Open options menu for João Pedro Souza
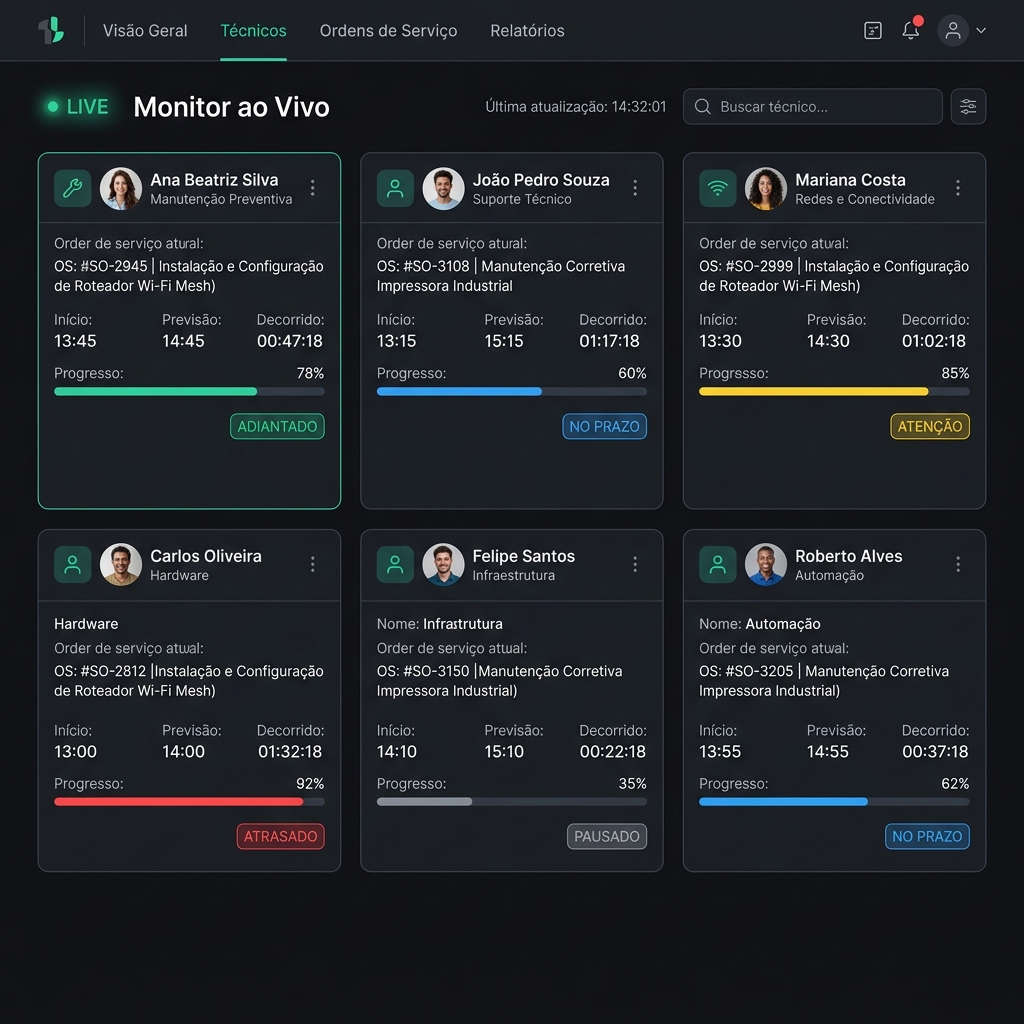Viewport: 1024px width, 1024px height. 635,188
